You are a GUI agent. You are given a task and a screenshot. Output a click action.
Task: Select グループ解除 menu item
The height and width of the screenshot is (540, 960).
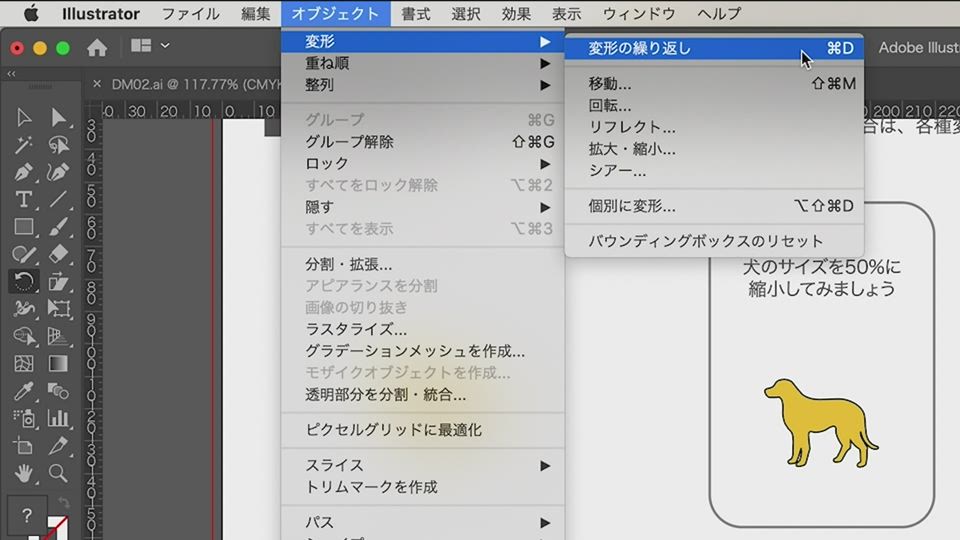[350, 142]
